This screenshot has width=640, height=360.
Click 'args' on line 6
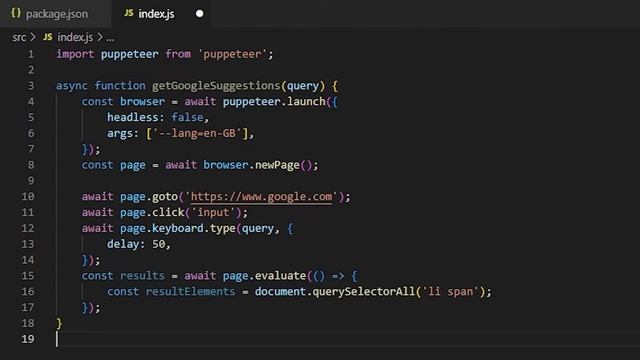point(120,134)
